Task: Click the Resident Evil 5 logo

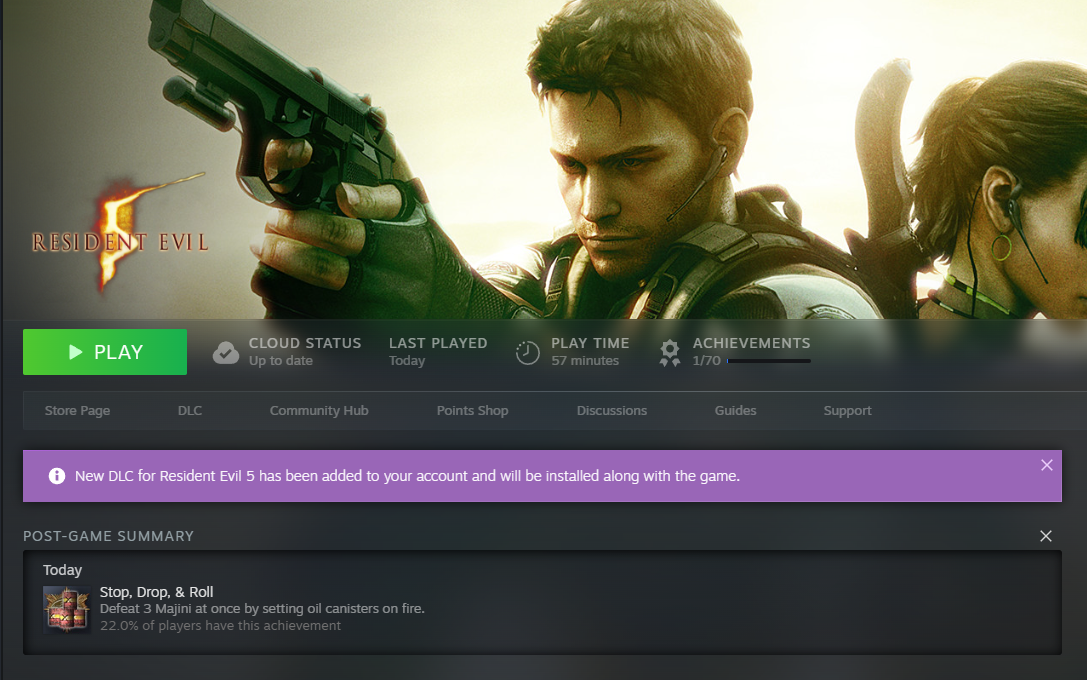Action: [x=120, y=234]
